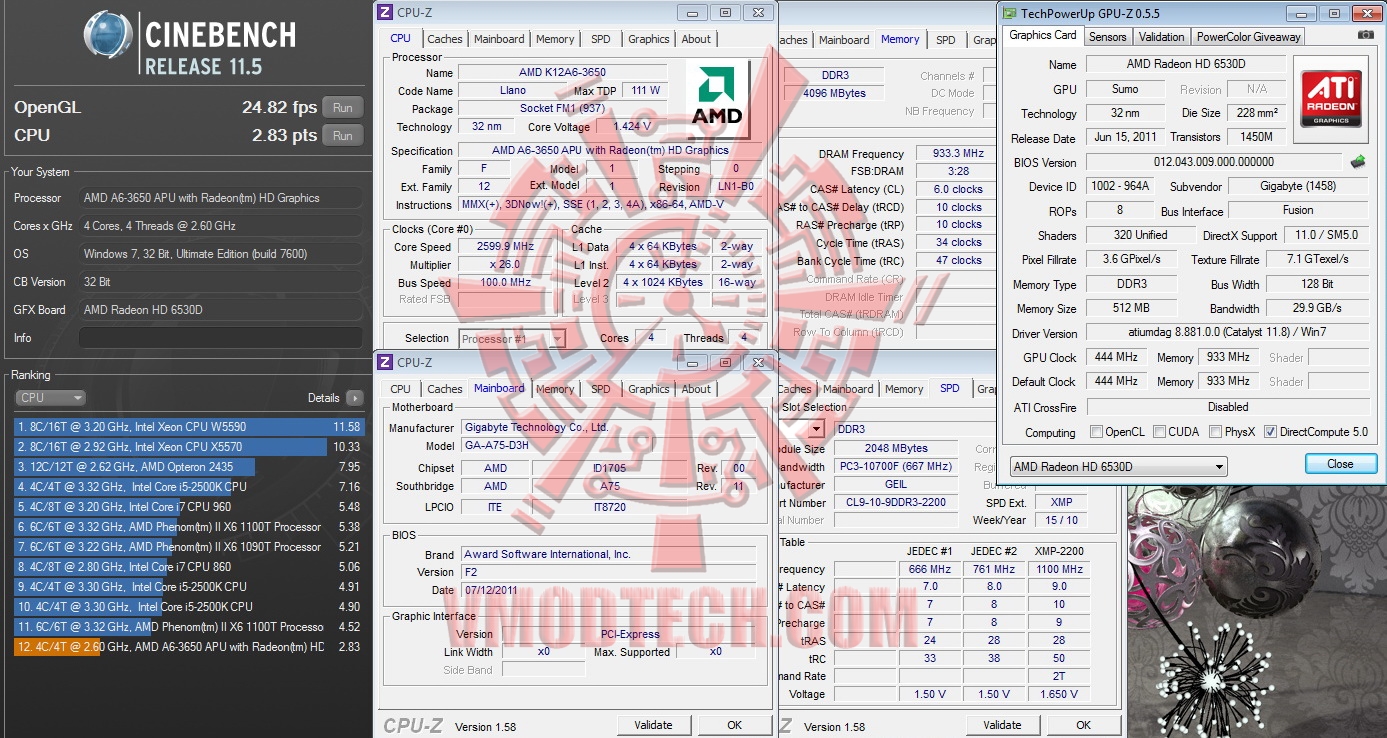Click the GPU-Z title bar application icon
Image resolution: width=1387 pixels, height=738 pixels.
[x=1008, y=14]
